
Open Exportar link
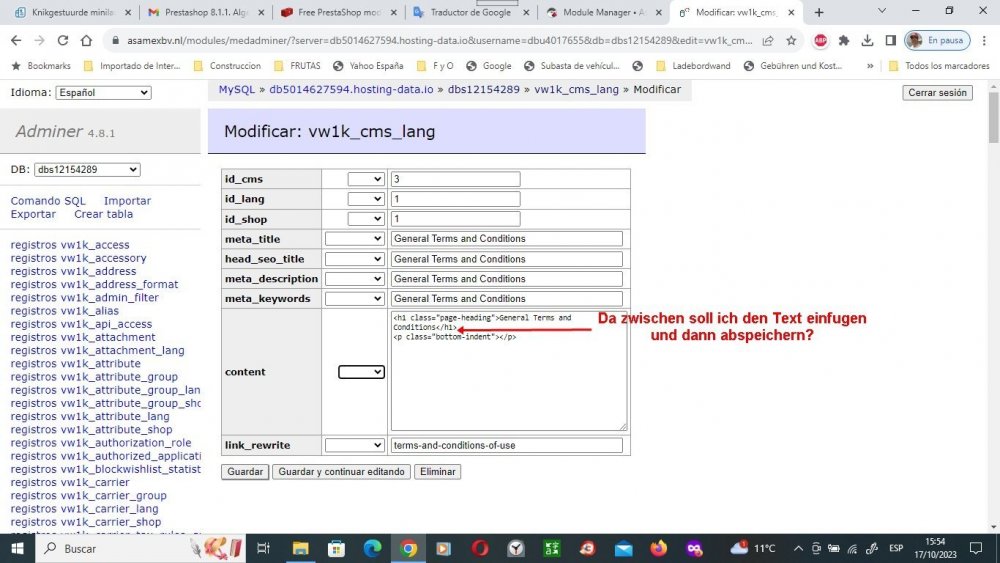pyautogui.click(x=33, y=214)
